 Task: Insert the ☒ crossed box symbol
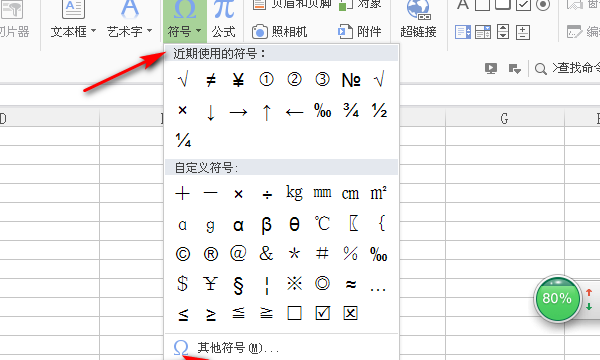coord(351,313)
